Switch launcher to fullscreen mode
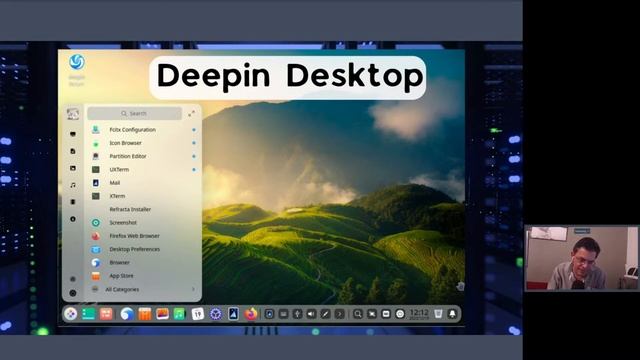Viewport: 640px width, 360px height. pos(191,113)
